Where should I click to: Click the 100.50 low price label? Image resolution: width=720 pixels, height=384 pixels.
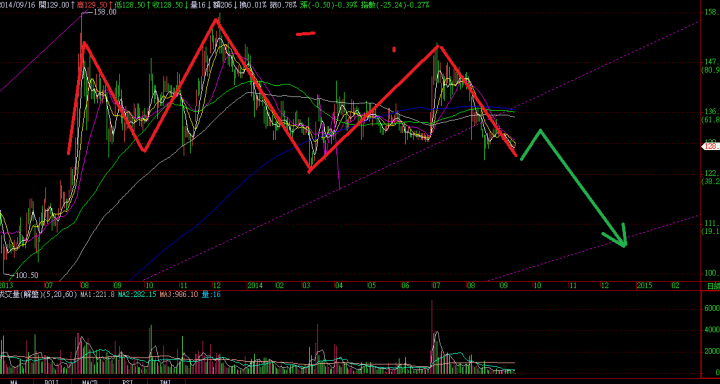[x=27, y=276]
